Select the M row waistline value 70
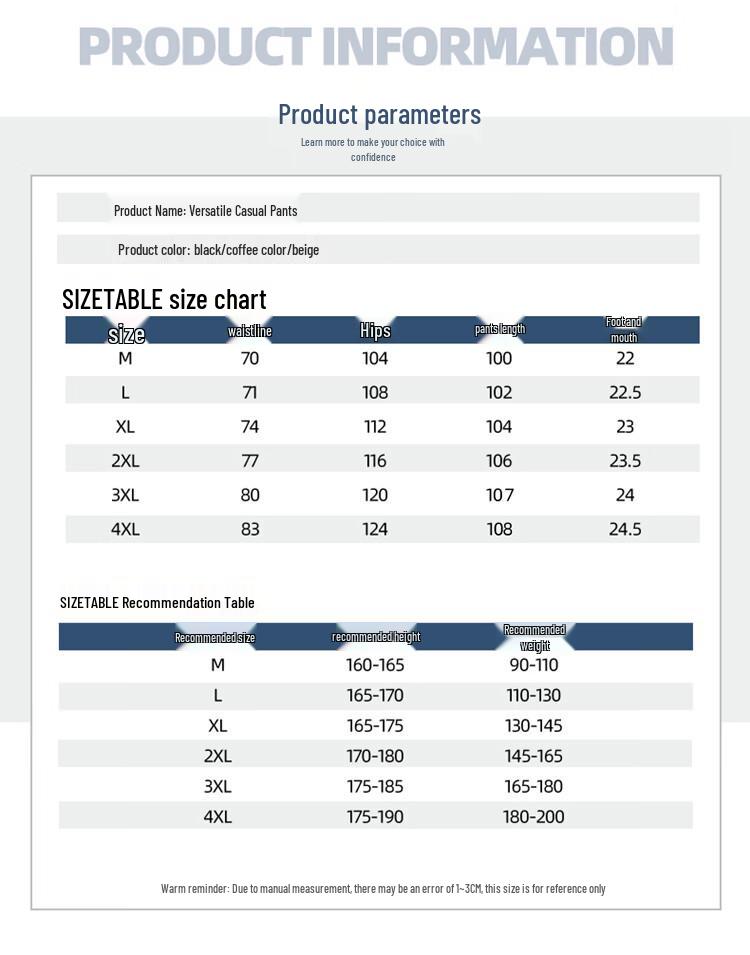 (x=250, y=359)
